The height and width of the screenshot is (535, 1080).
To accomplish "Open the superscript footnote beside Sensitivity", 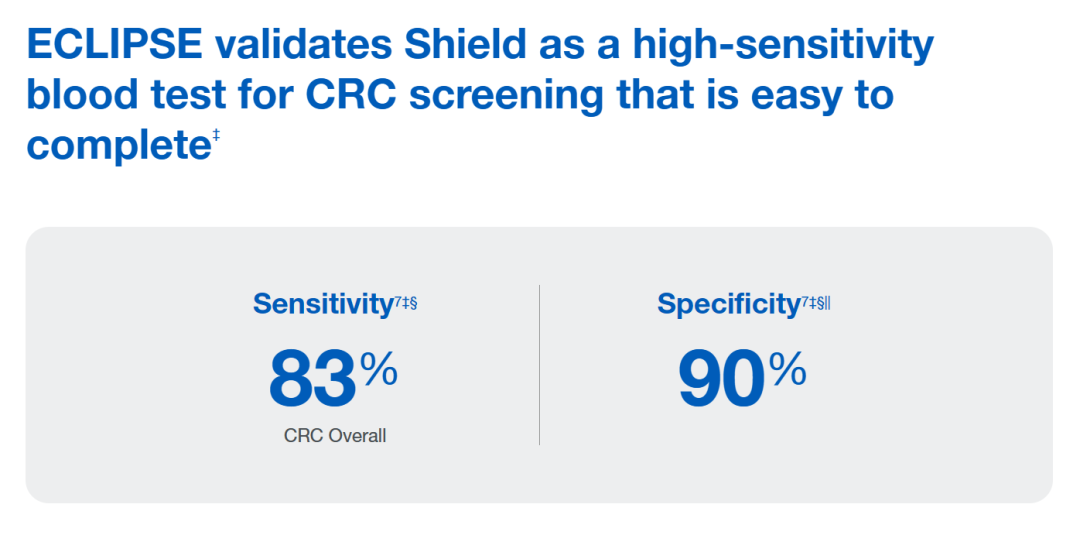I will click(x=404, y=300).
